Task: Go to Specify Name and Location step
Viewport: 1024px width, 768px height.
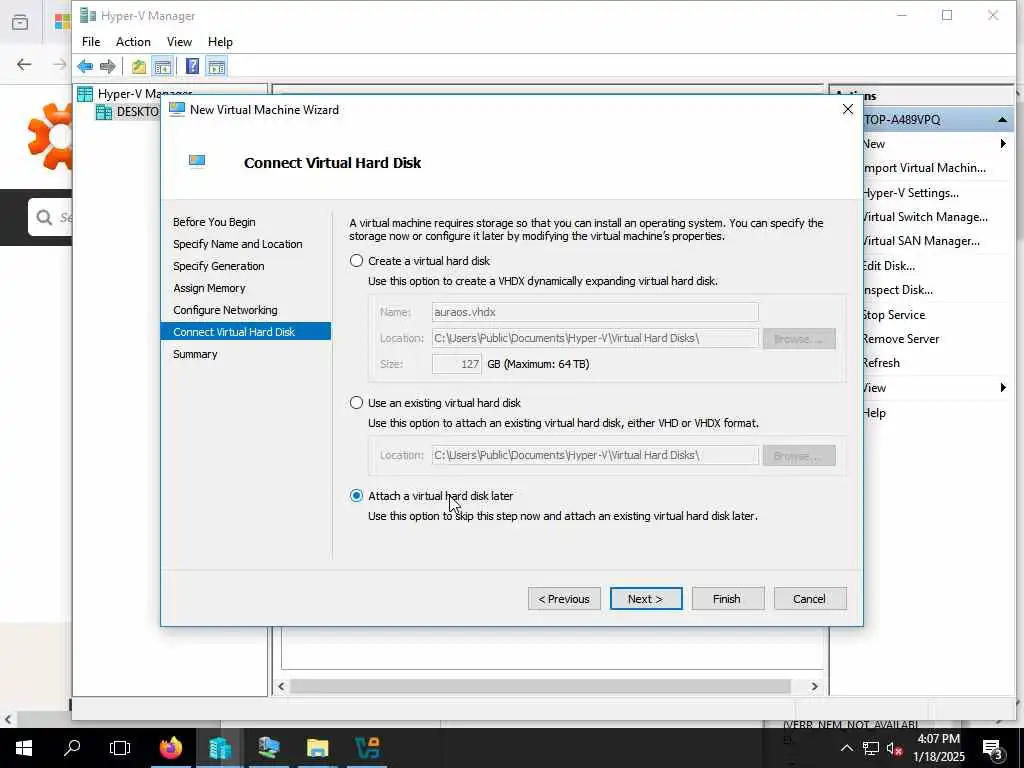Action: 238,244
